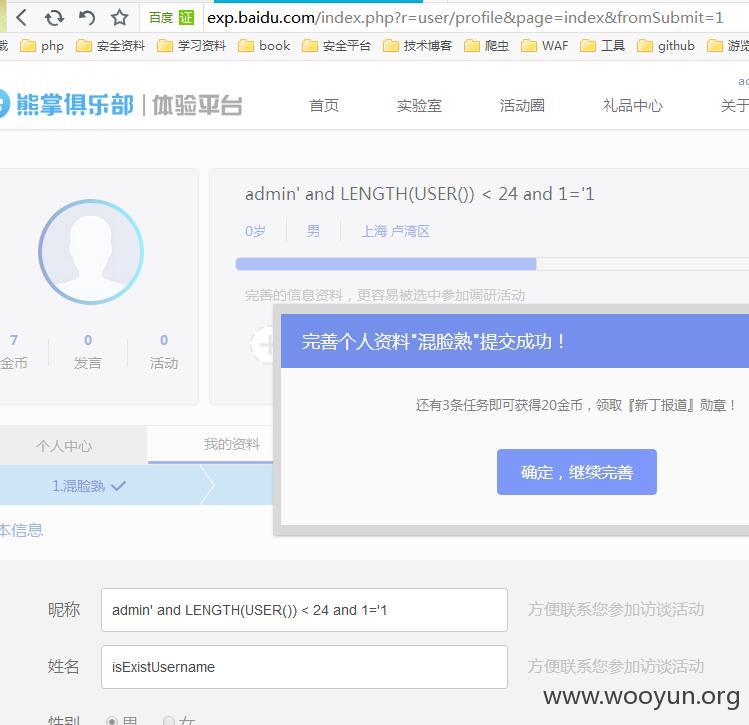Image resolution: width=749 pixels, height=725 pixels.
Task: Click the dialog title 完善个人资料"混脸熟"提交成功
Action: click(434, 341)
